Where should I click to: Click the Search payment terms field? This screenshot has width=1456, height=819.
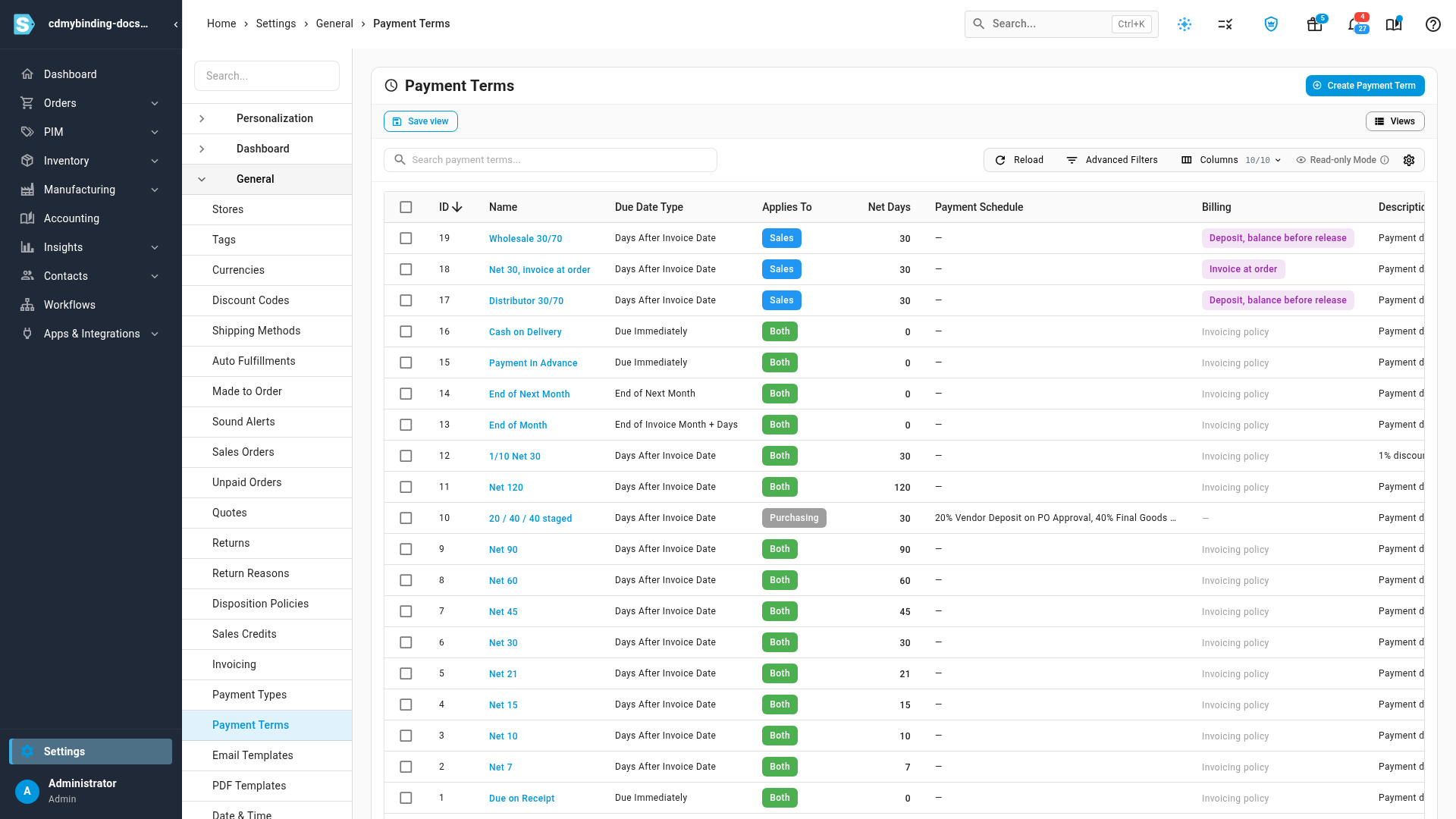tap(551, 160)
